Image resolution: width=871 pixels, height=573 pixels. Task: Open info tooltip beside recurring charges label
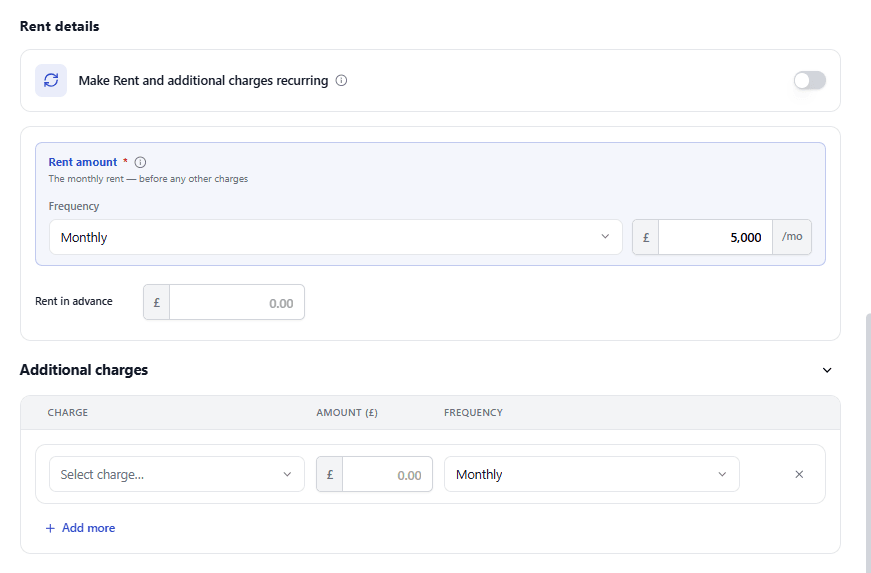(x=342, y=81)
